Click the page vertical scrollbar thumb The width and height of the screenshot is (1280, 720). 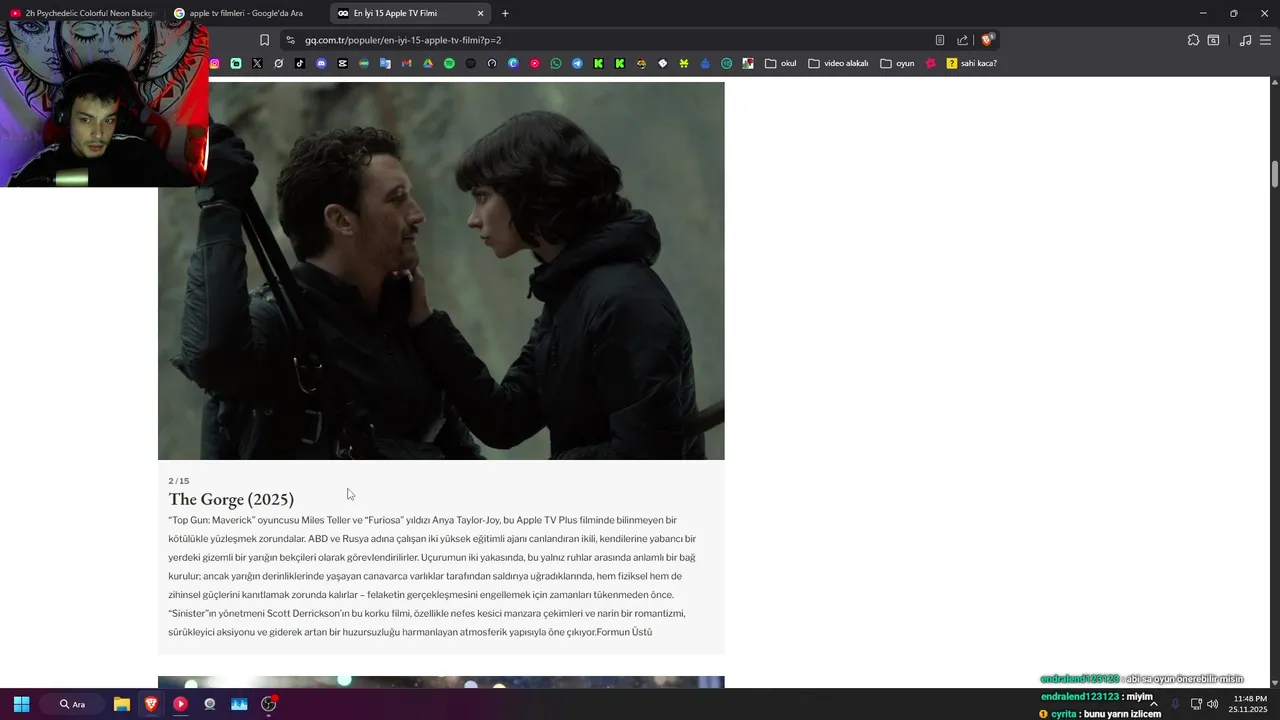[1274, 173]
